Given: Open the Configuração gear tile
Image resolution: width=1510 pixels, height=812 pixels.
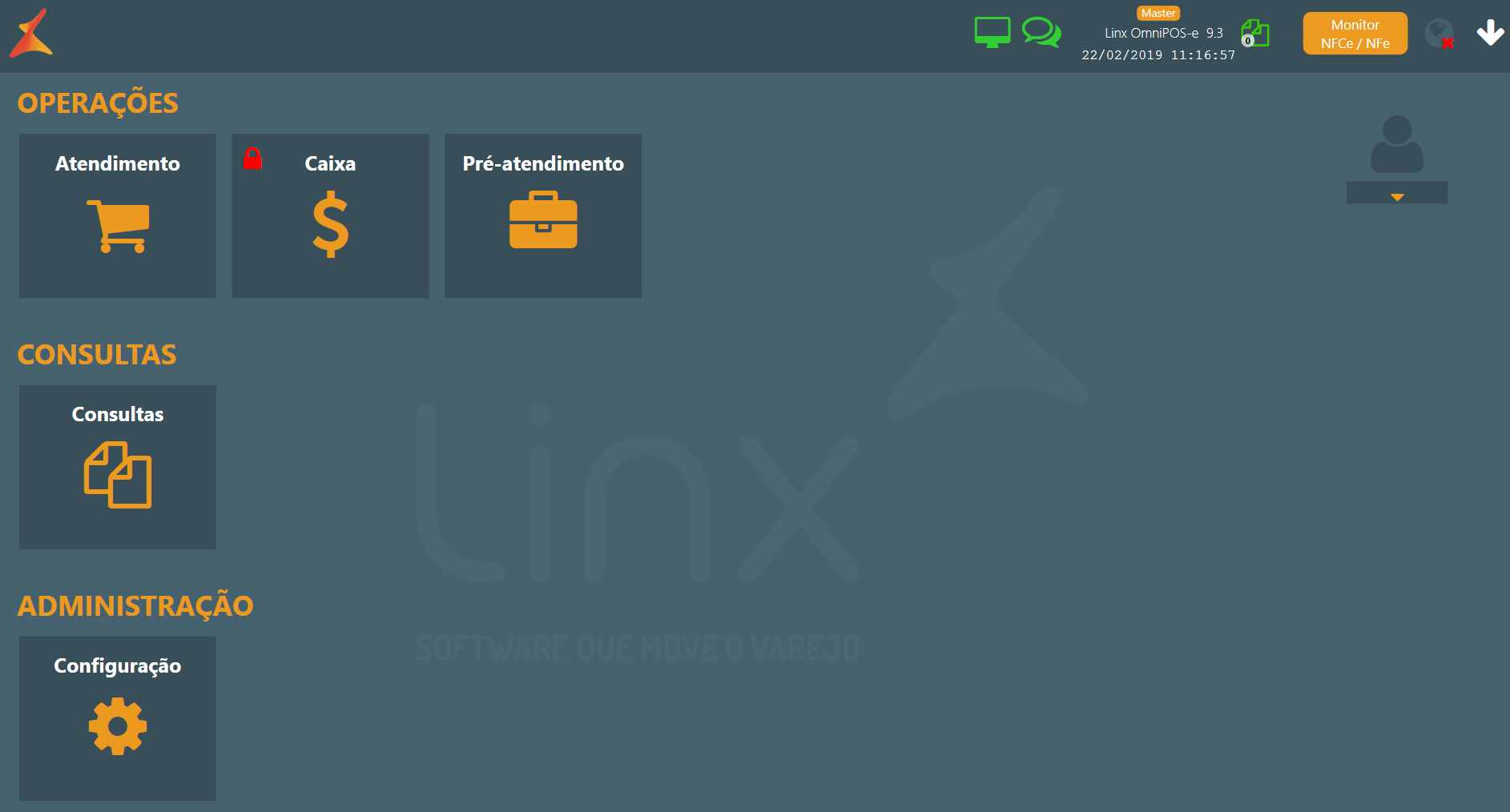Looking at the screenshot, I should coord(118,718).
